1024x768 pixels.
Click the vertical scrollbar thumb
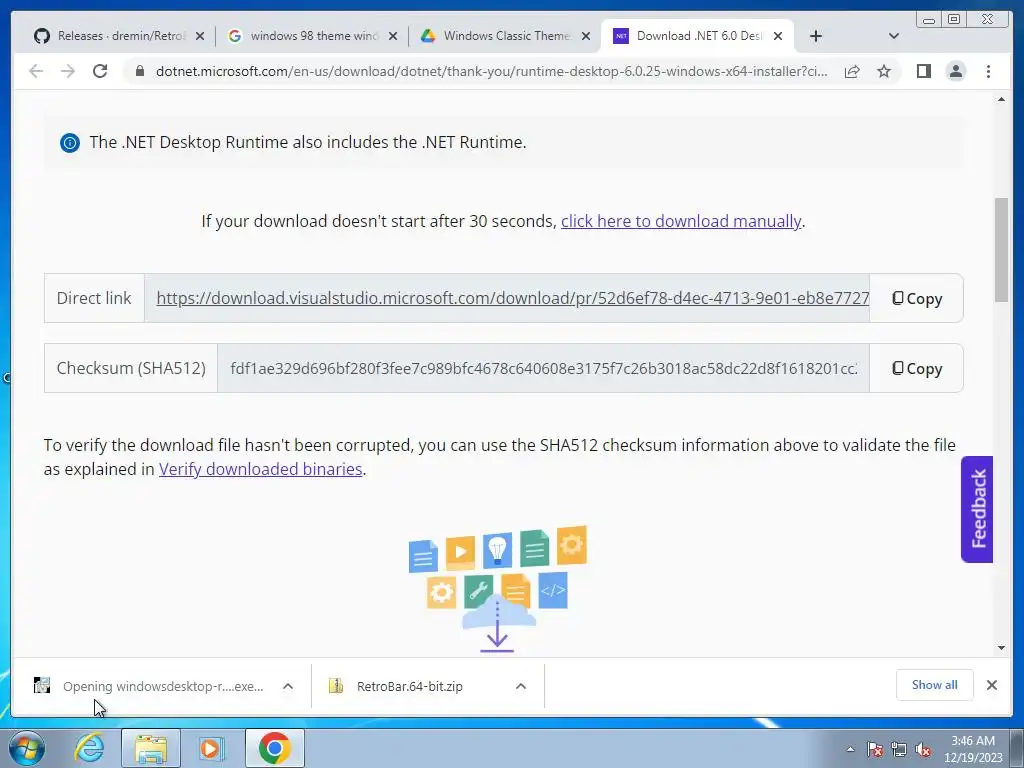click(x=1001, y=249)
